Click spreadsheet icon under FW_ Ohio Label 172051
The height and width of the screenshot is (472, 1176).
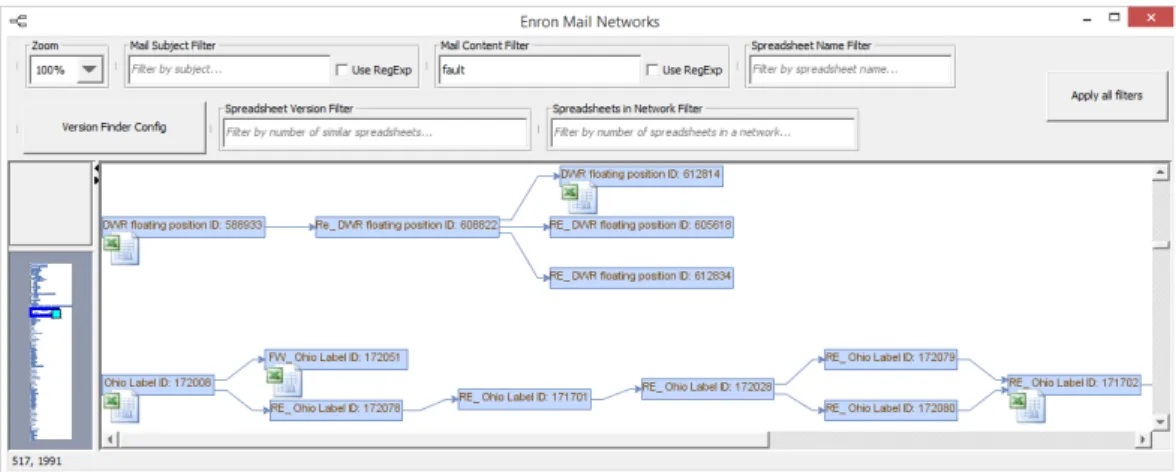[284, 382]
